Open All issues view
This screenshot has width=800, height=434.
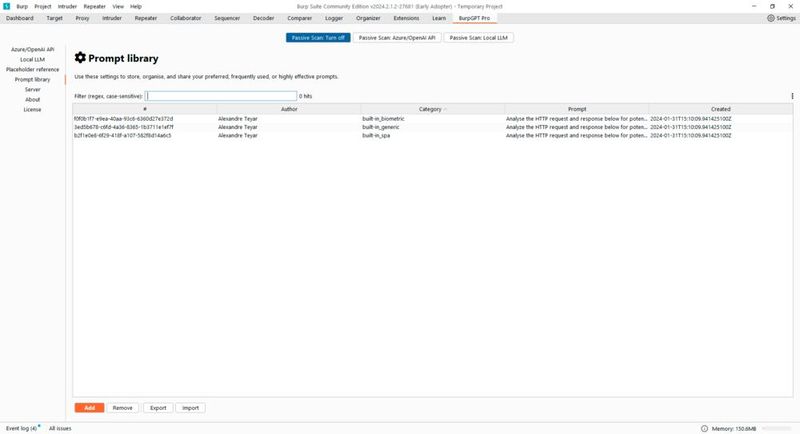[x=60, y=428]
